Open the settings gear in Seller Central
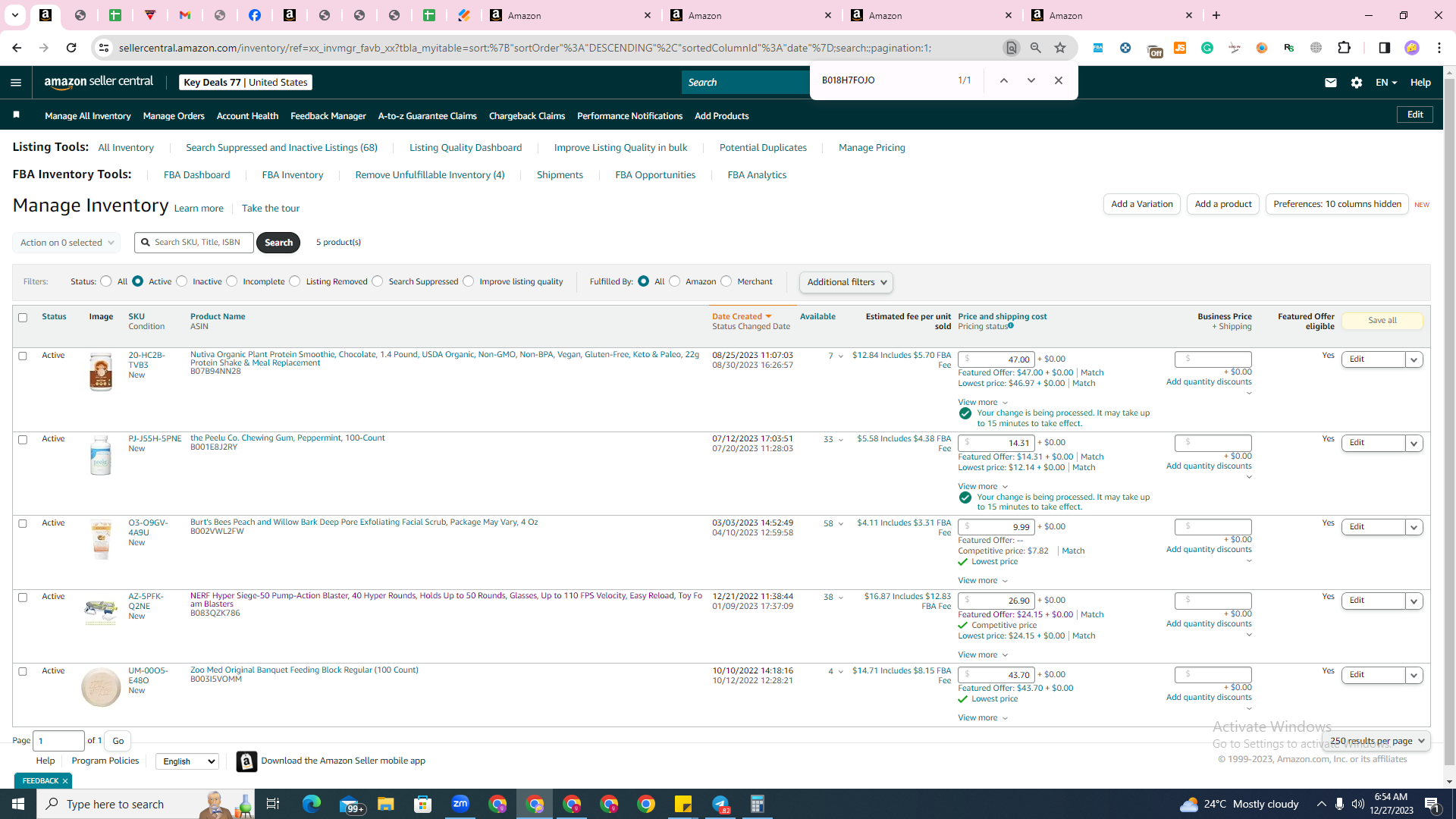The image size is (1456, 819). point(1357,83)
